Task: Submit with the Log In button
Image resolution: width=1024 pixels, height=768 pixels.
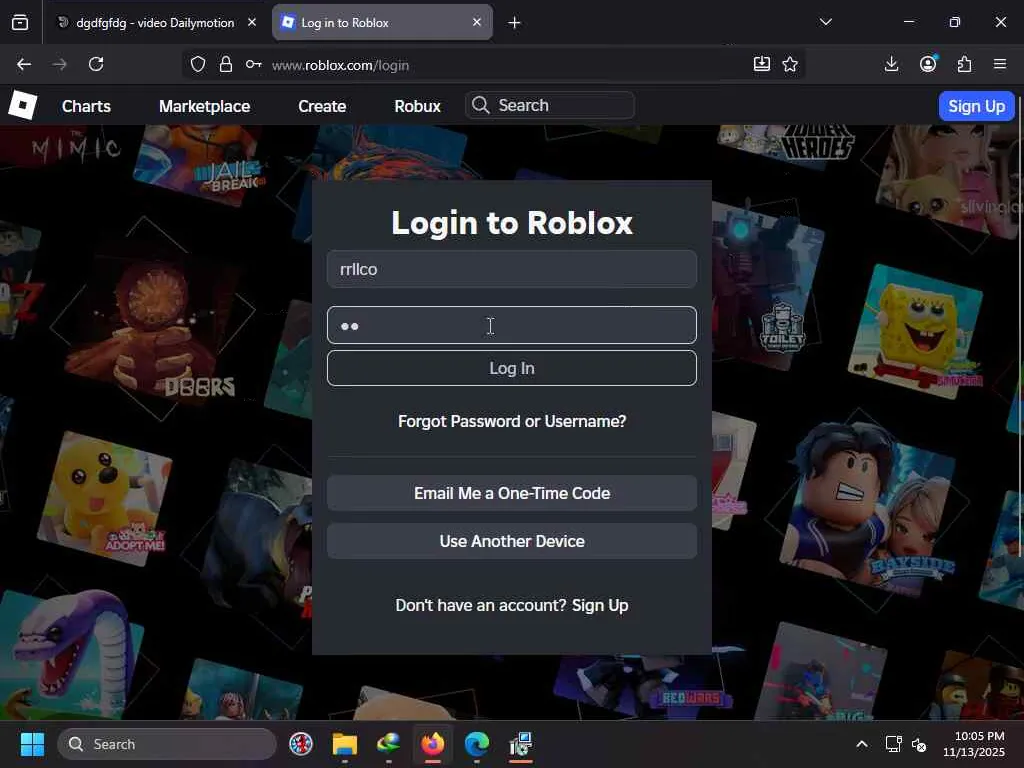Action: 511,368
